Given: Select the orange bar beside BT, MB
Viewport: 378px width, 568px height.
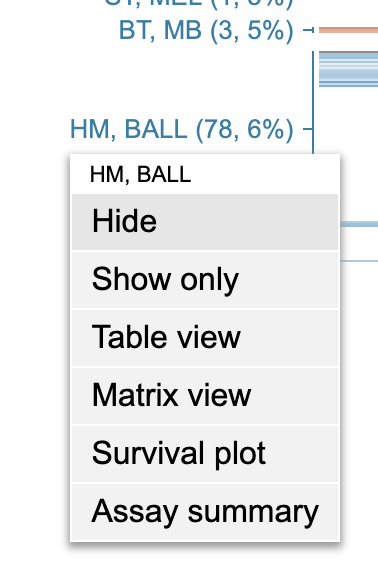Looking at the screenshot, I should click(x=348, y=30).
